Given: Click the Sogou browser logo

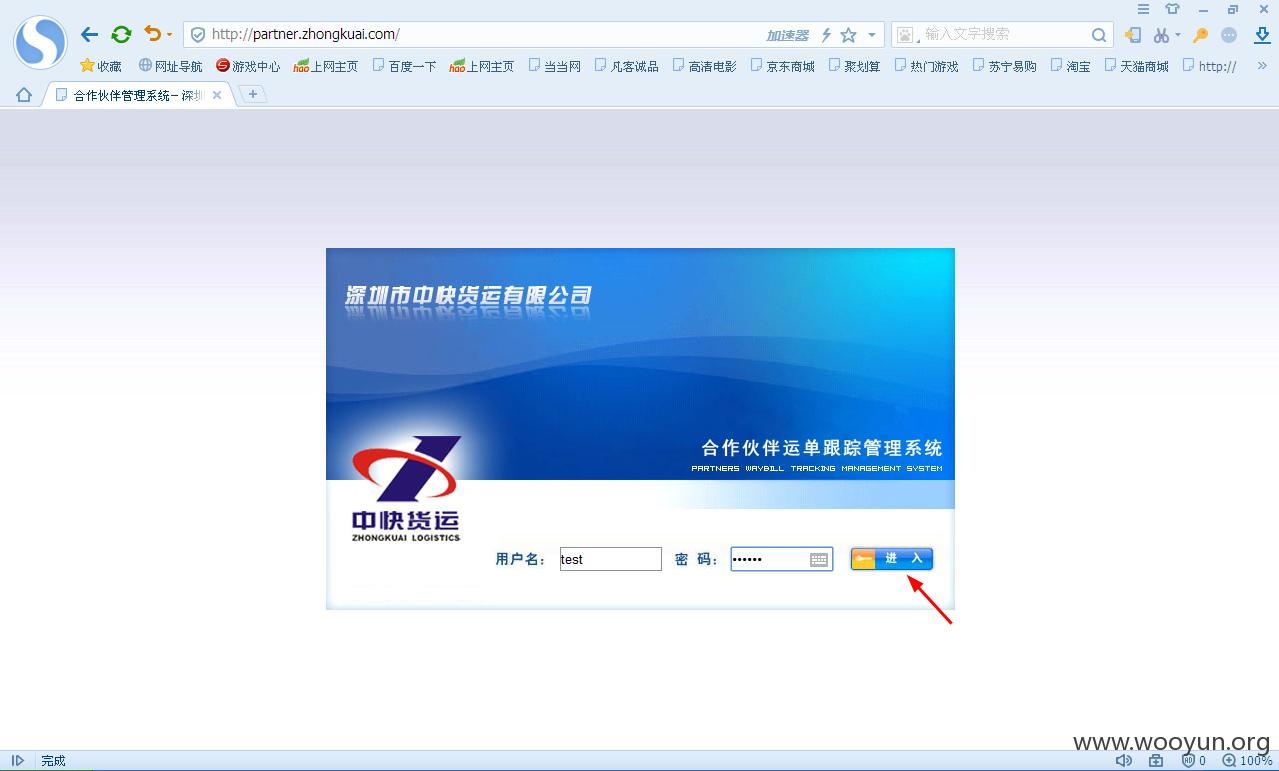Looking at the screenshot, I should (40, 42).
